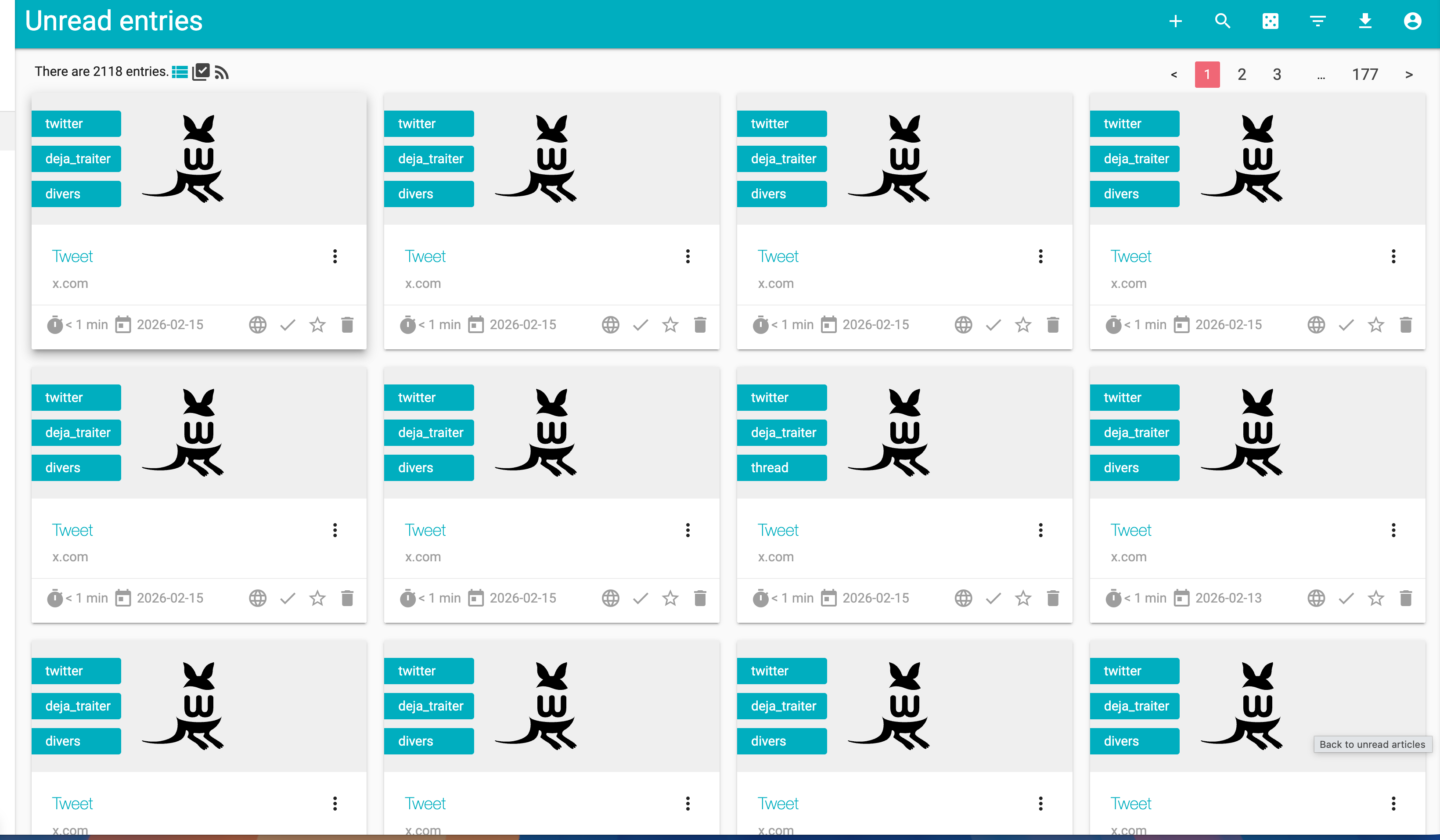Go to pagination page 2

1242,75
